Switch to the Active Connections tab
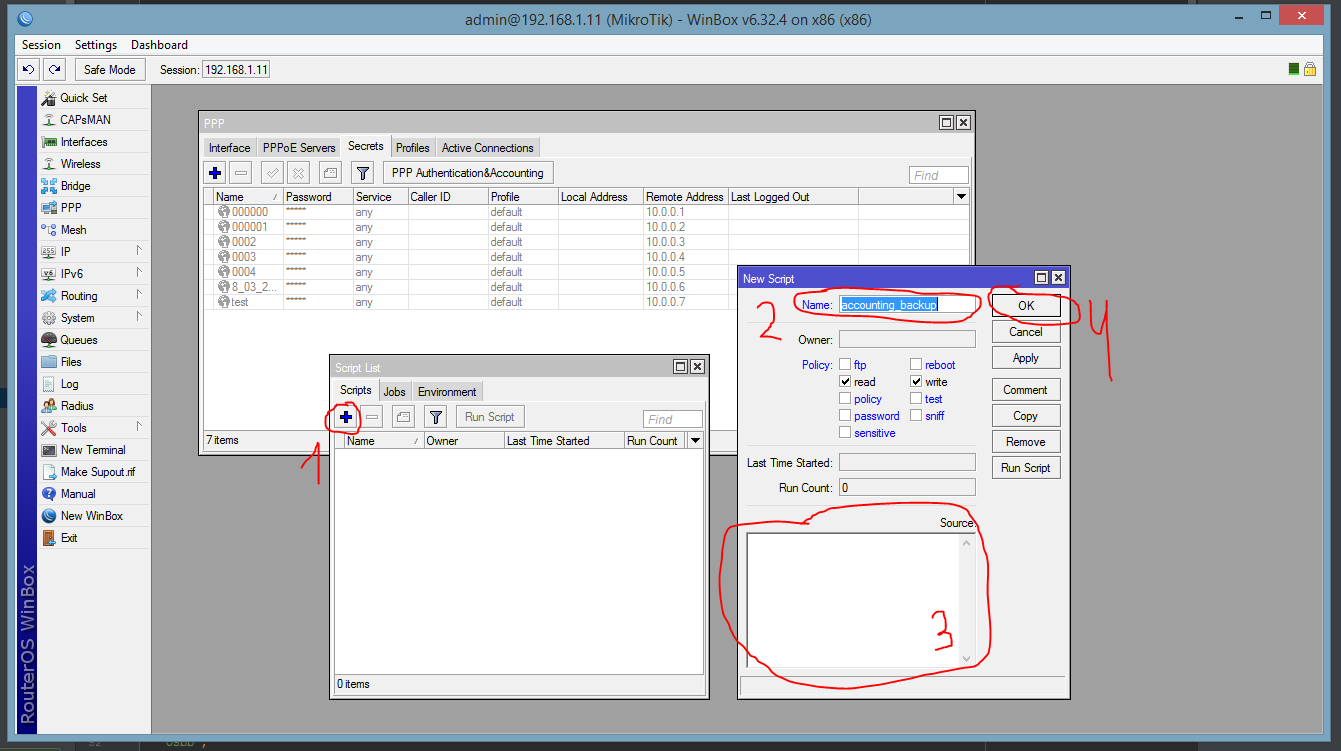Viewport: 1341px width, 751px height. coord(488,148)
